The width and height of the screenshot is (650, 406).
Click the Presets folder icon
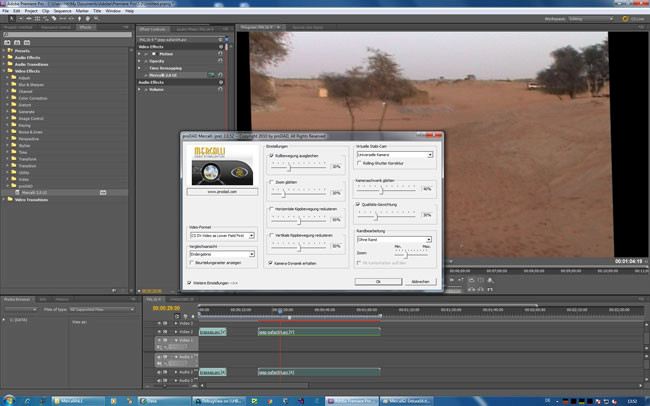[10, 51]
